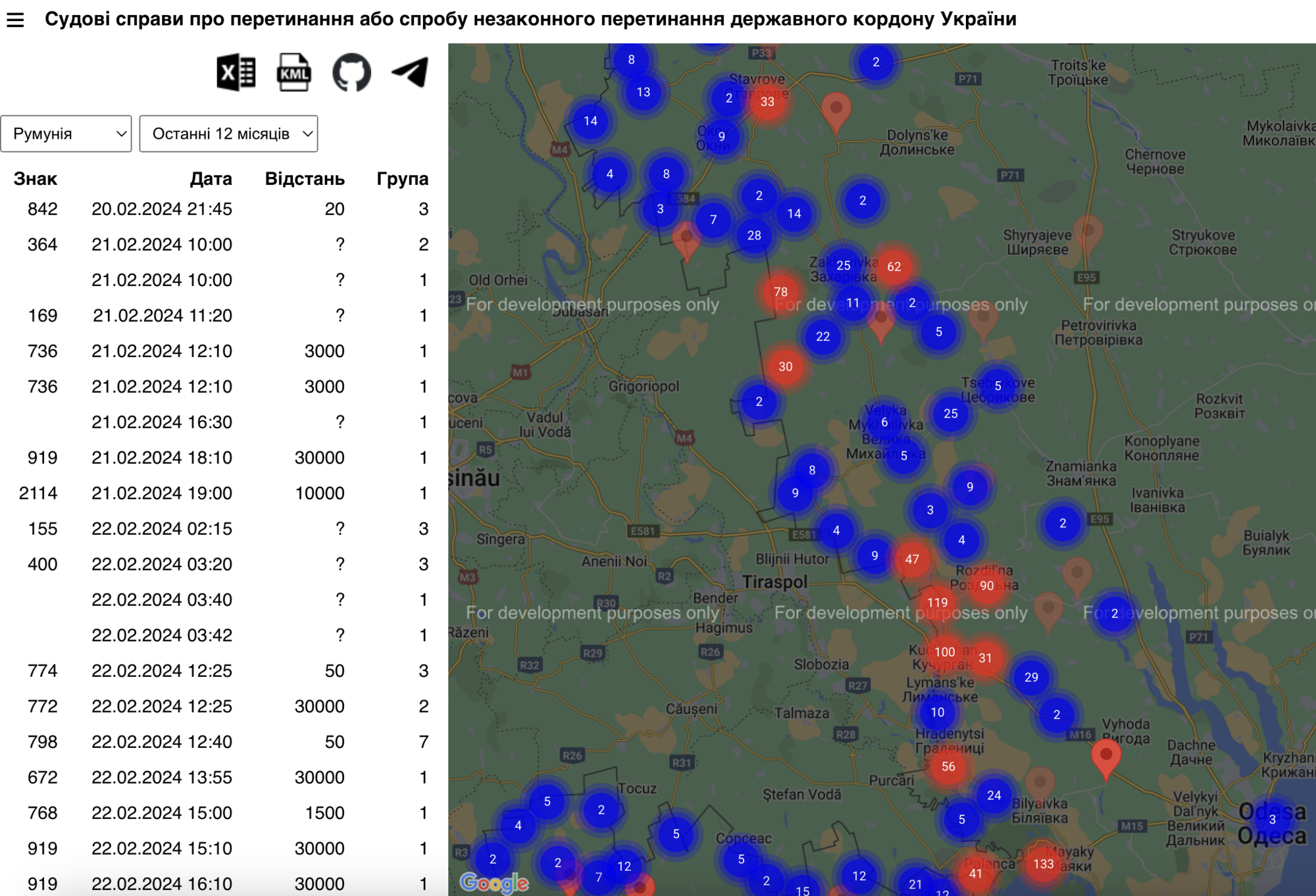The width and height of the screenshot is (1316, 896).
Task: Click red pin near Vyhoda
Action: click(1105, 757)
